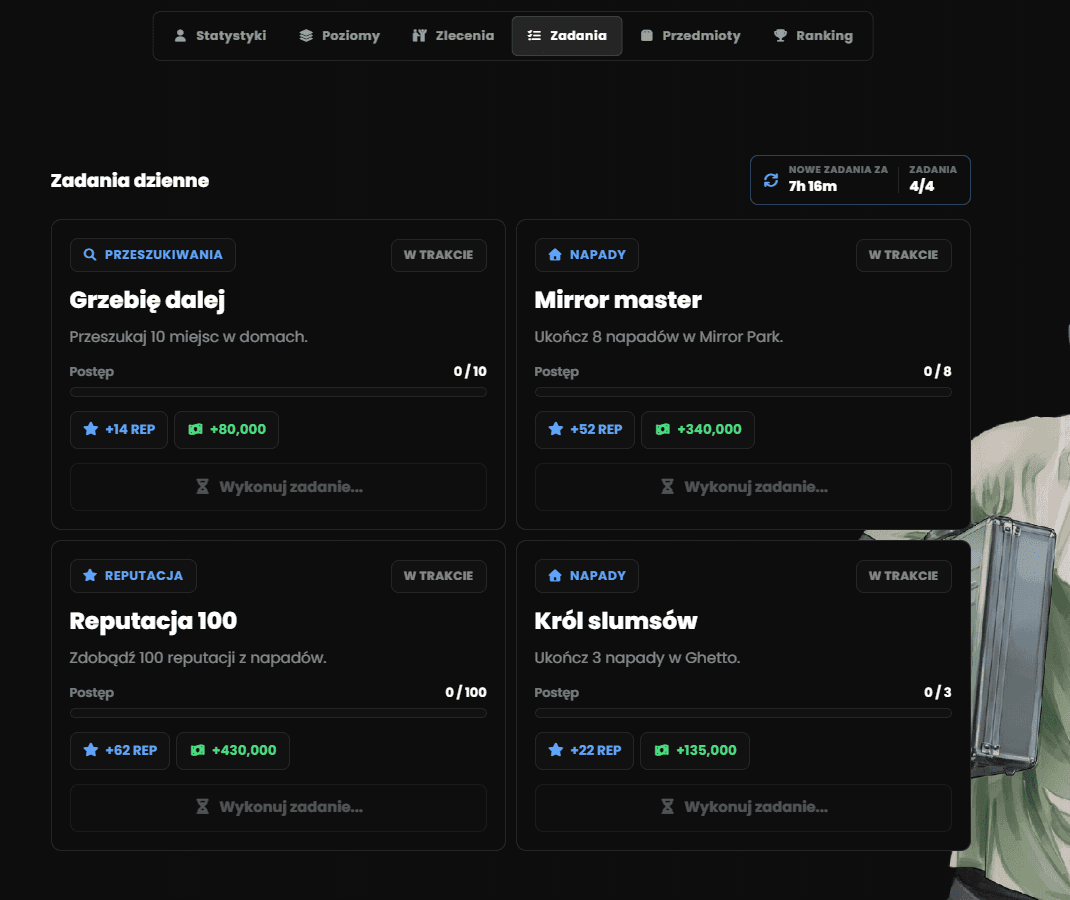Click the 7h 16m countdown timer

(813, 186)
